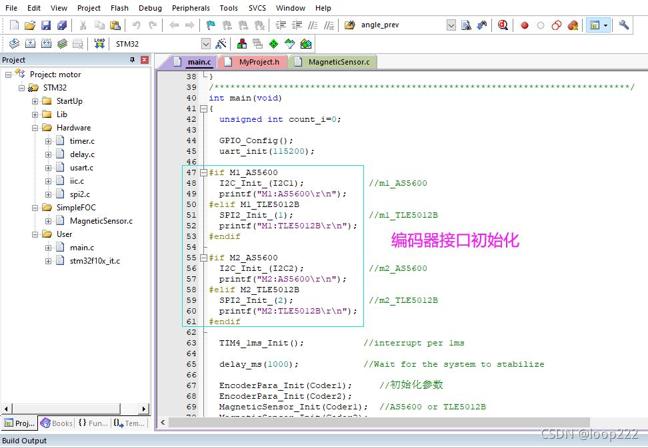648x448 pixels.
Task: Insert bookmark flag icon
Action: (211, 25)
